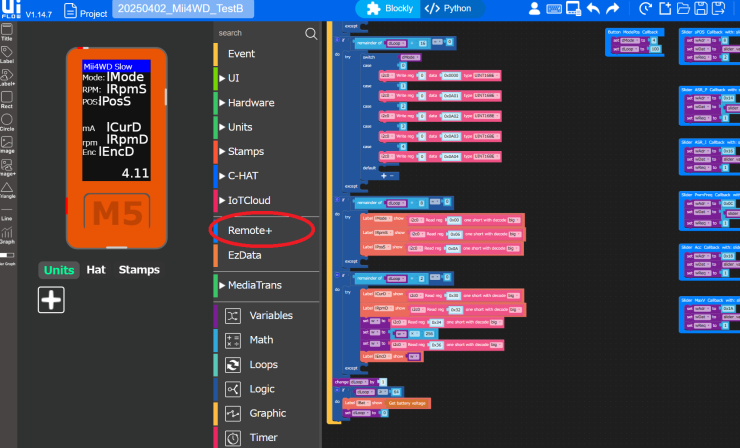Click the Project document icon
The image size is (740, 448).
[70, 10]
